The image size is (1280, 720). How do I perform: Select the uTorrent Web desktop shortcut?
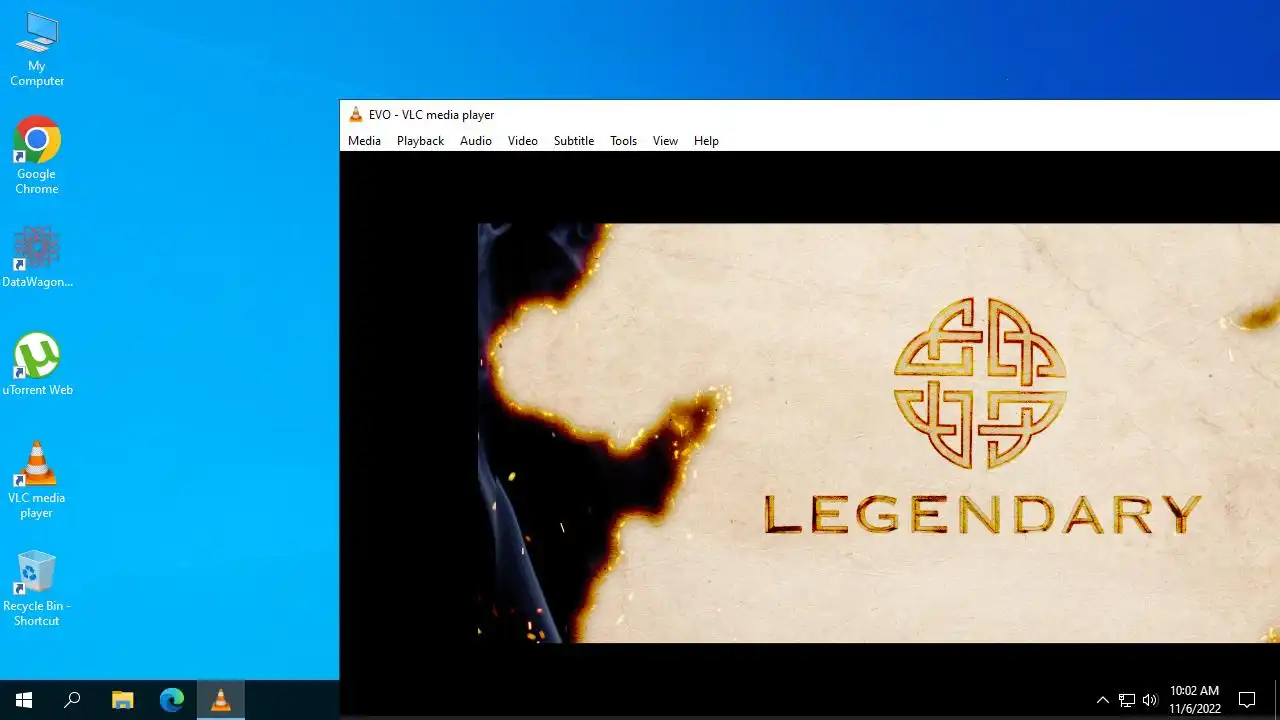point(37,364)
